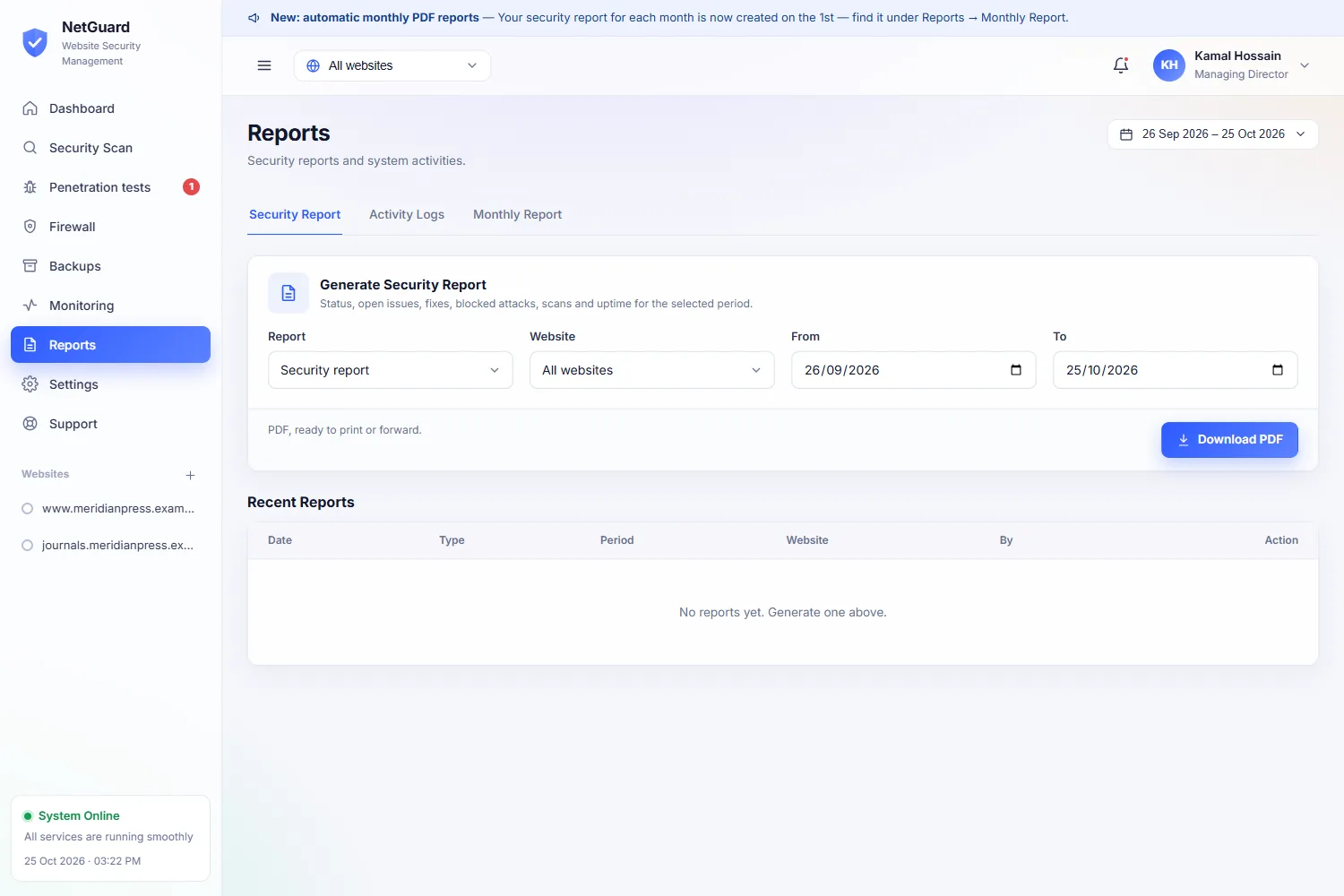Click the Penetration tests bug icon
Screen dimensions: 1344x896
(30, 187)
